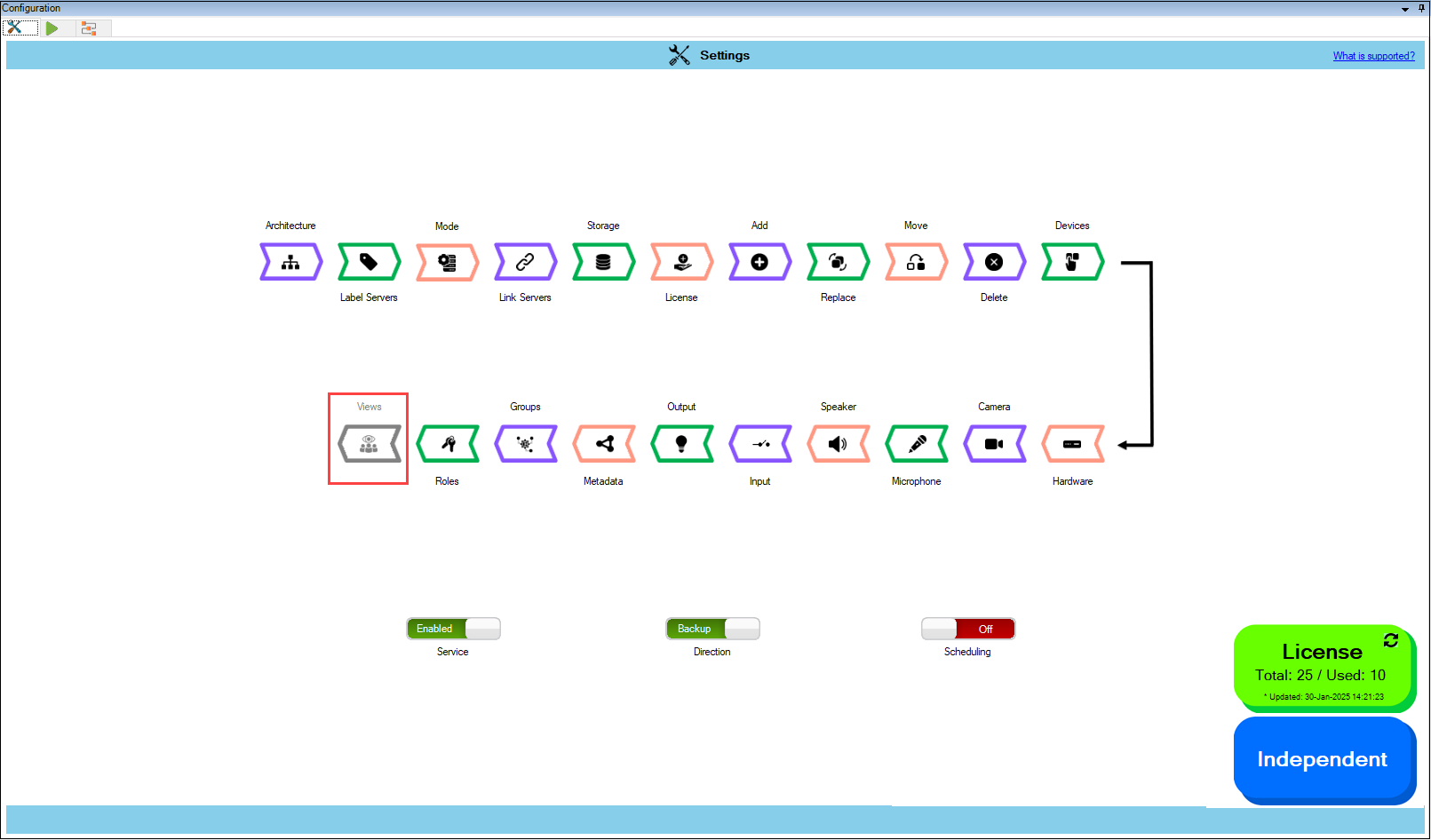Open the Roles key icon
The image size is (1431, 840).
(448, 444)
